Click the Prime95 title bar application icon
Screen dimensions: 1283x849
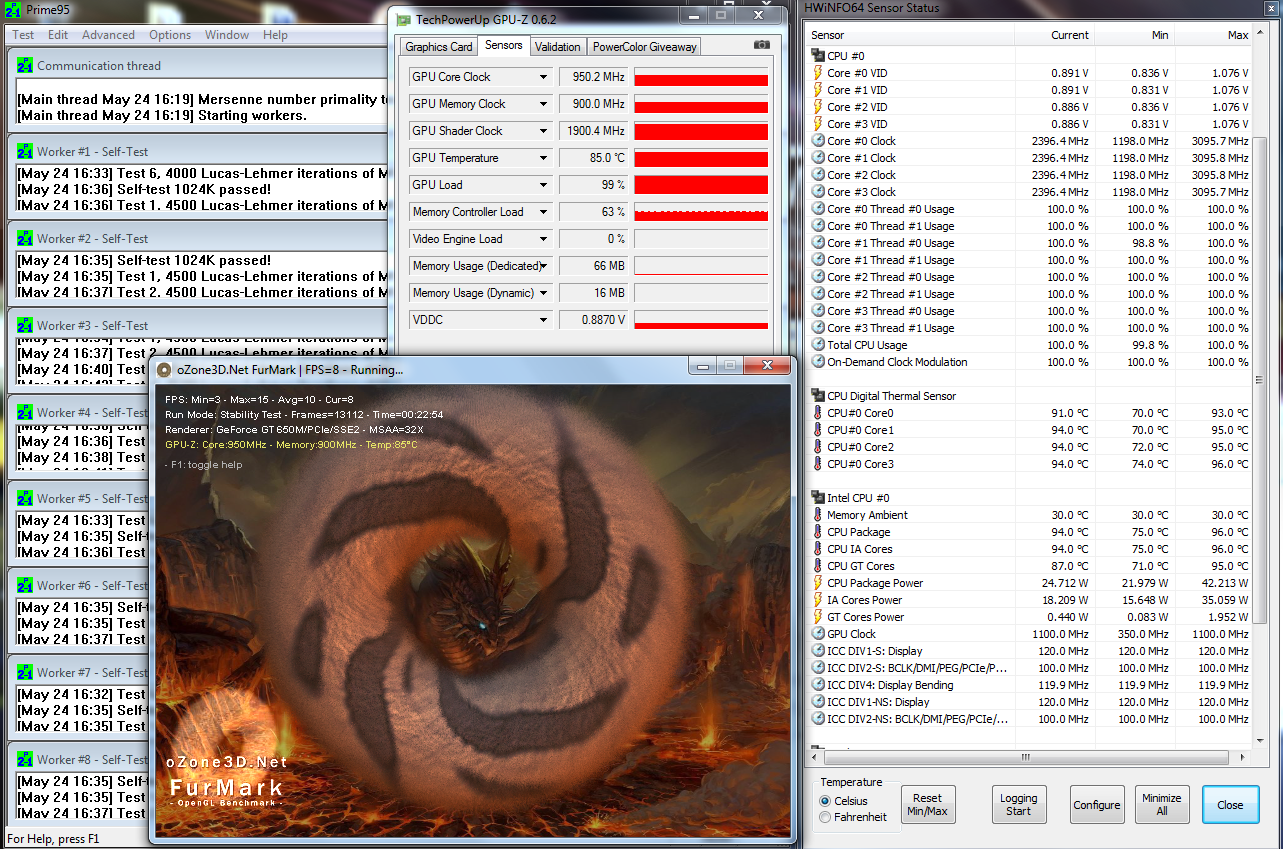coord(12,9)
